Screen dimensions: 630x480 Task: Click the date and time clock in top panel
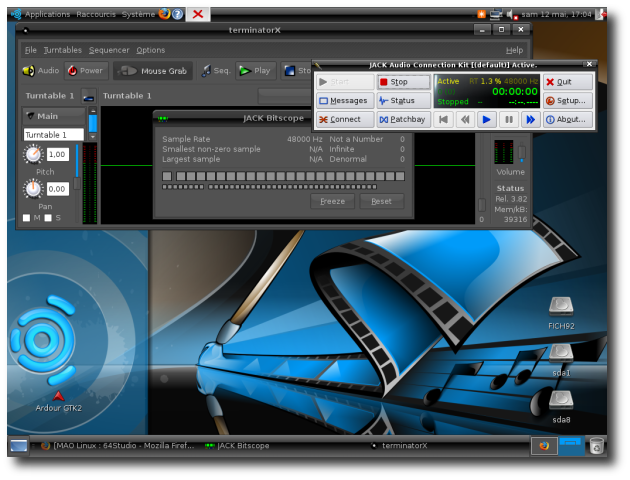(556, 14)
